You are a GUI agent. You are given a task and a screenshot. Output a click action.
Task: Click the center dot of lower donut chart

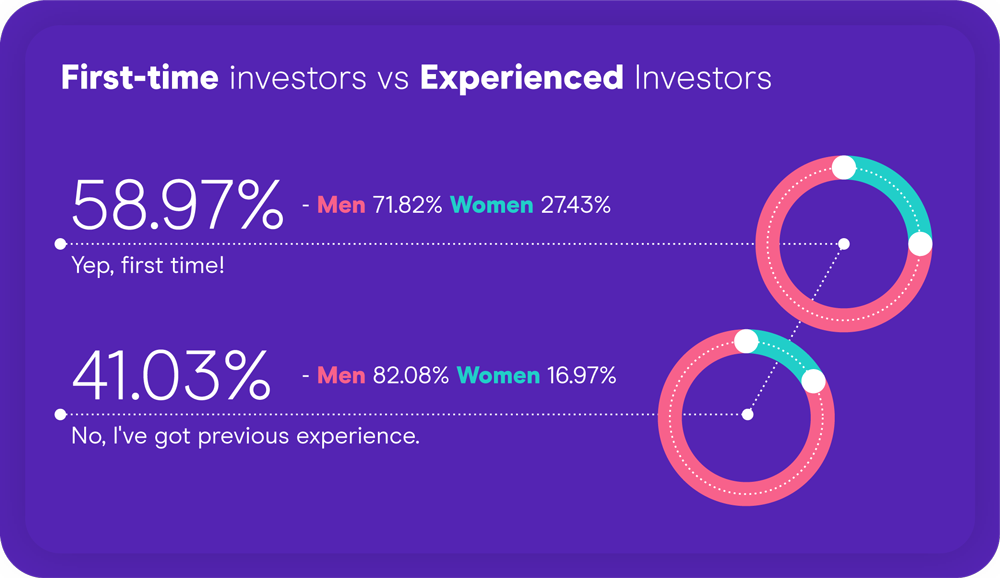pyautogui.click(x=747, y=415)
